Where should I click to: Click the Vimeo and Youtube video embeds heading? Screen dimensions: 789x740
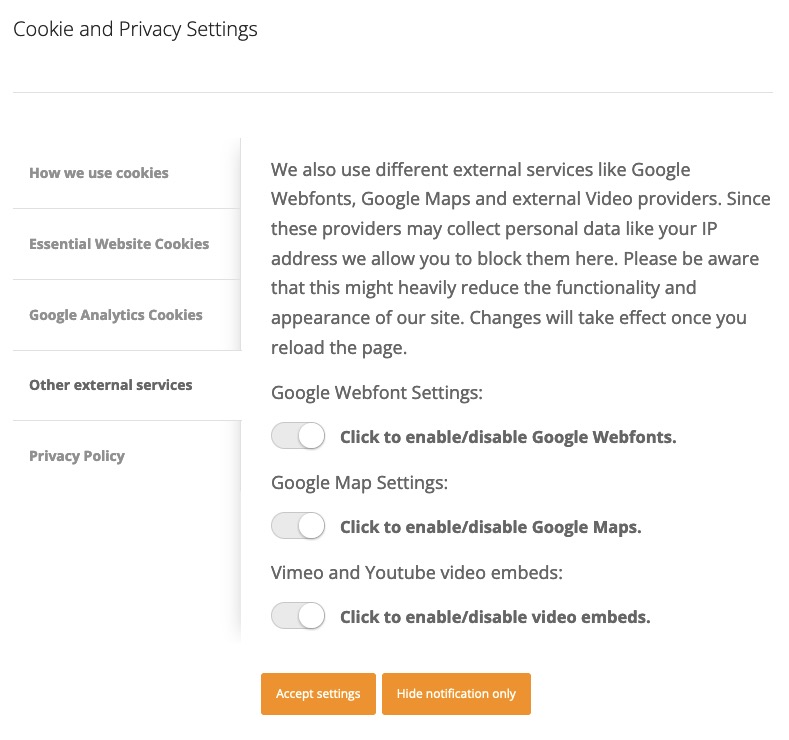417,572
